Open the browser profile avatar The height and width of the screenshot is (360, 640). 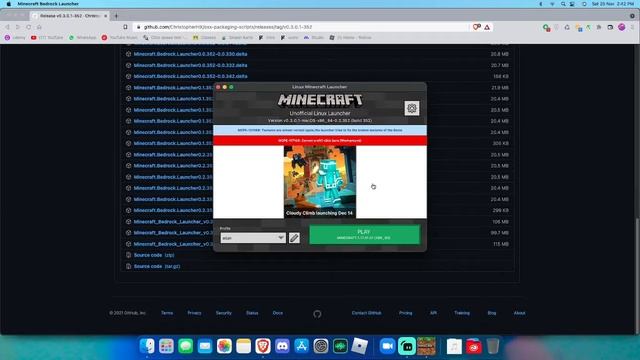tap(621, 27)
